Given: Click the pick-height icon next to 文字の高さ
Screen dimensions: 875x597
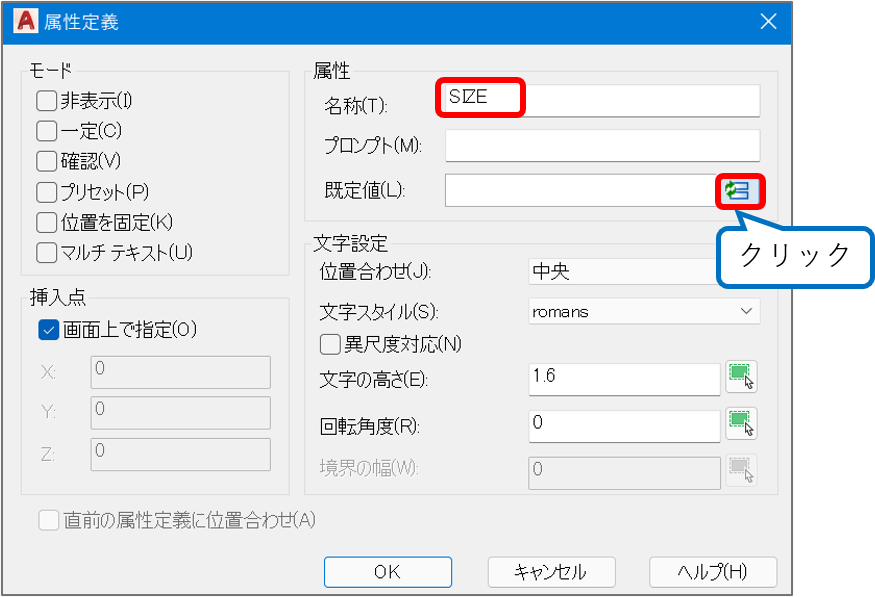Looking at the screenshot, I should coord(741,377).
